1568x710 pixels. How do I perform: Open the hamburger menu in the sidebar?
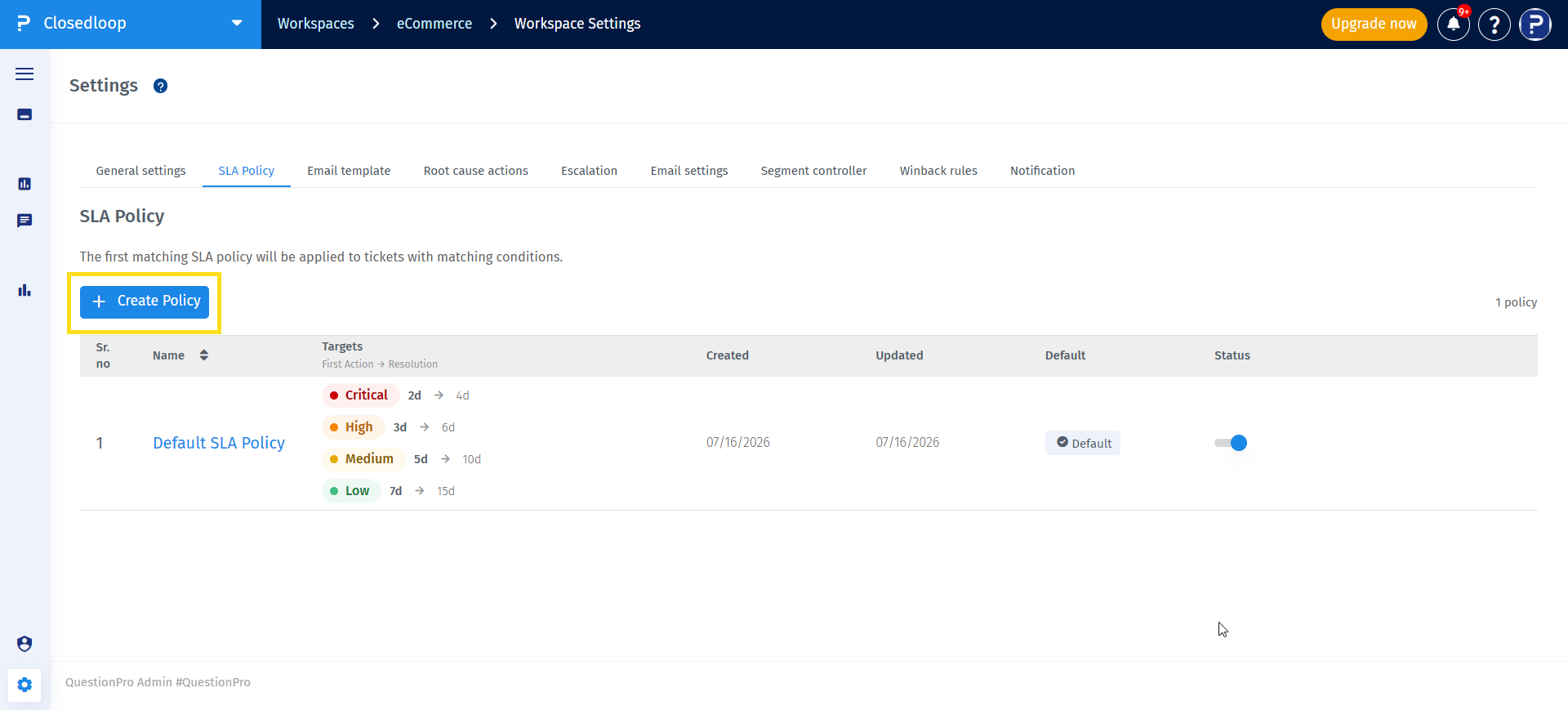[x=24, y=74]
